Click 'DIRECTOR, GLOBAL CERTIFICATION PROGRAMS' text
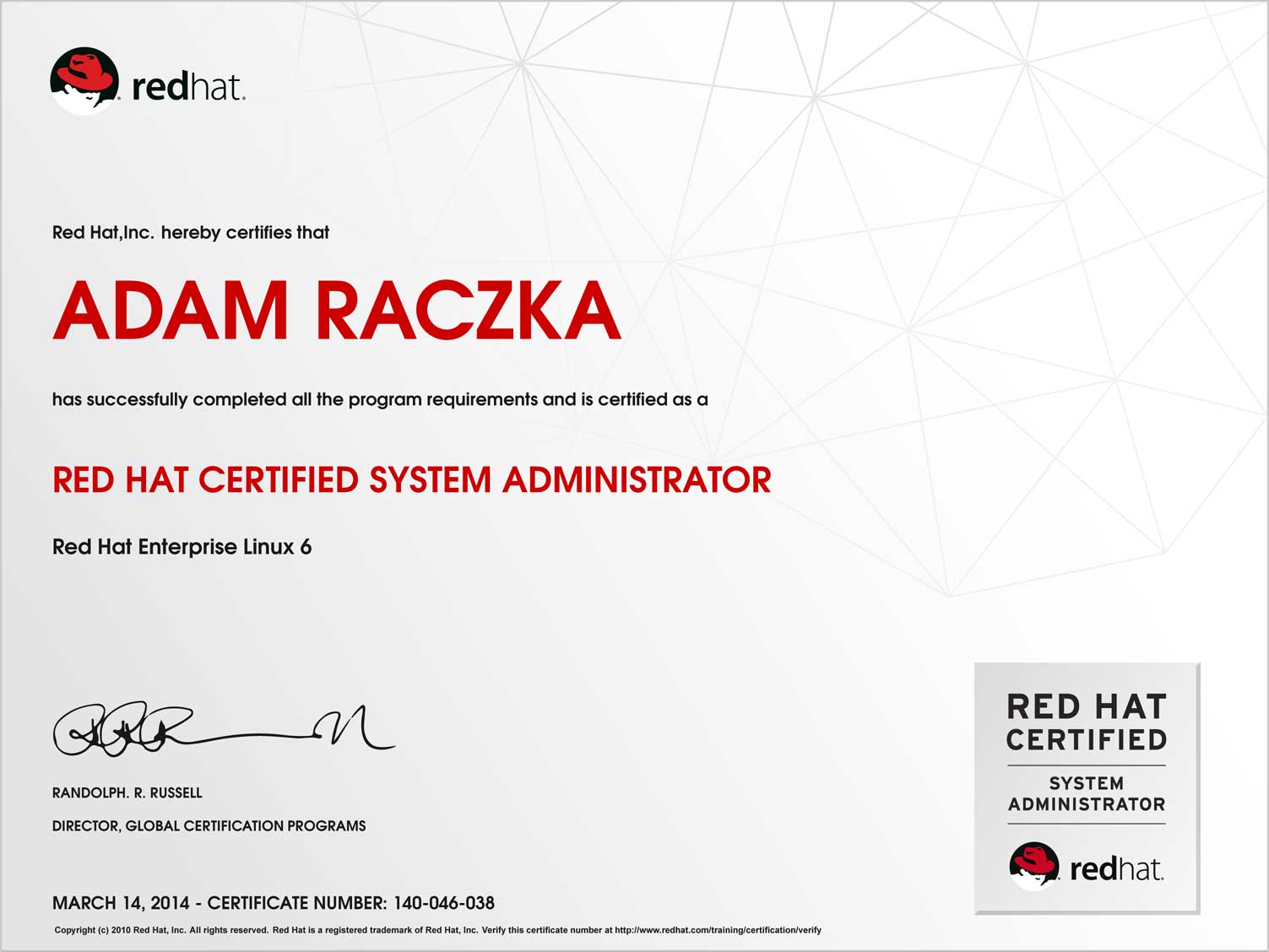Screen dimensions: 1269x952 point(209,825)
